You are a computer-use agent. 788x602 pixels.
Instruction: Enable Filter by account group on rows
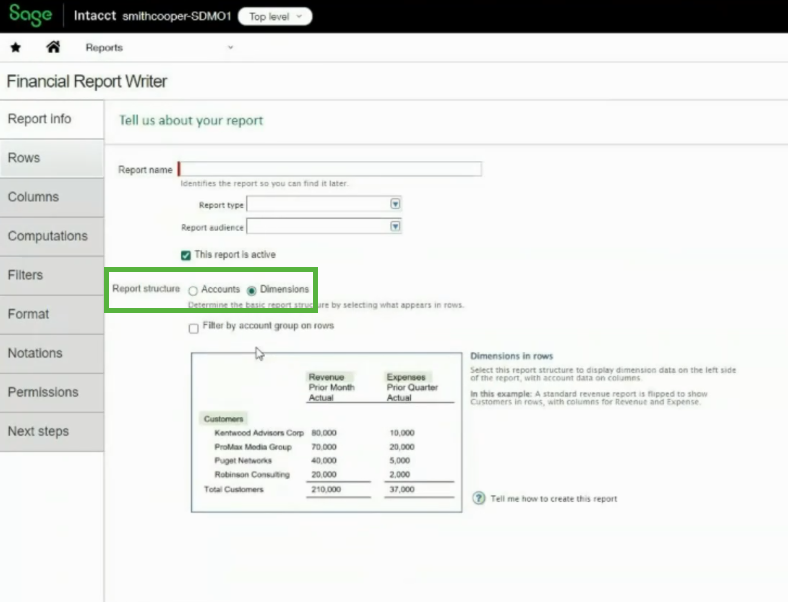(193, 329)
